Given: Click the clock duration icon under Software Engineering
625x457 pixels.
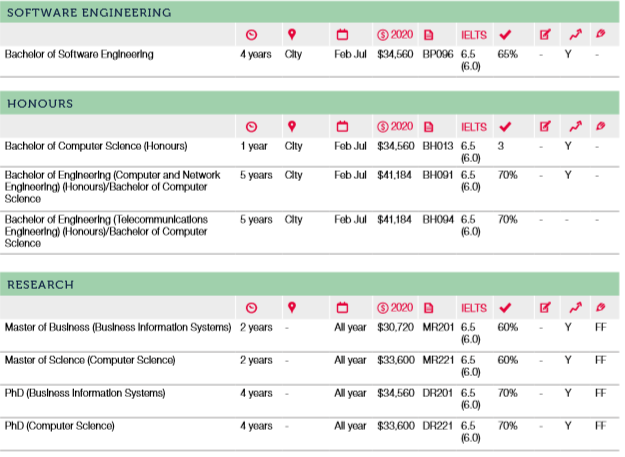Looking at the screenshot, I should pos(251,35).
